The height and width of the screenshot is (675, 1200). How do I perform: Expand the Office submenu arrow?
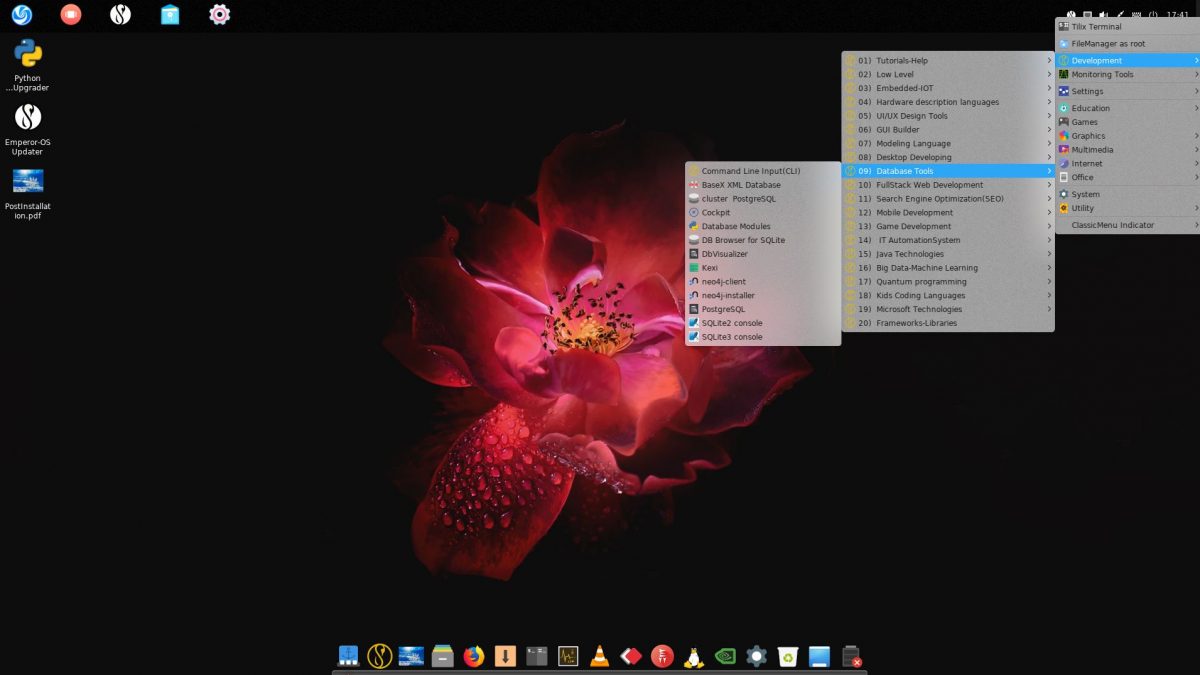[1196, 178]
